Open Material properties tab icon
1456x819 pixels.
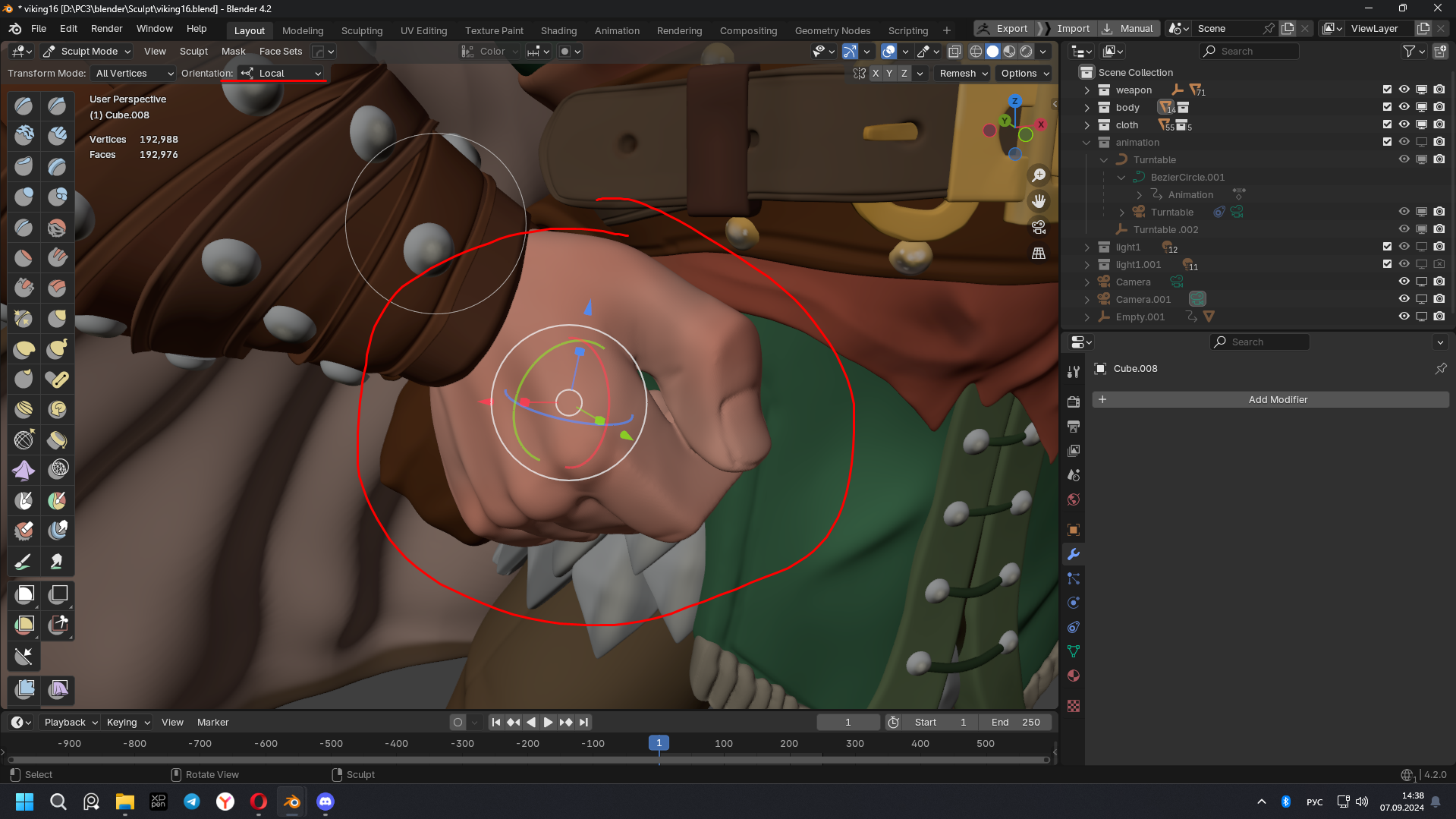pos(1073,676)
